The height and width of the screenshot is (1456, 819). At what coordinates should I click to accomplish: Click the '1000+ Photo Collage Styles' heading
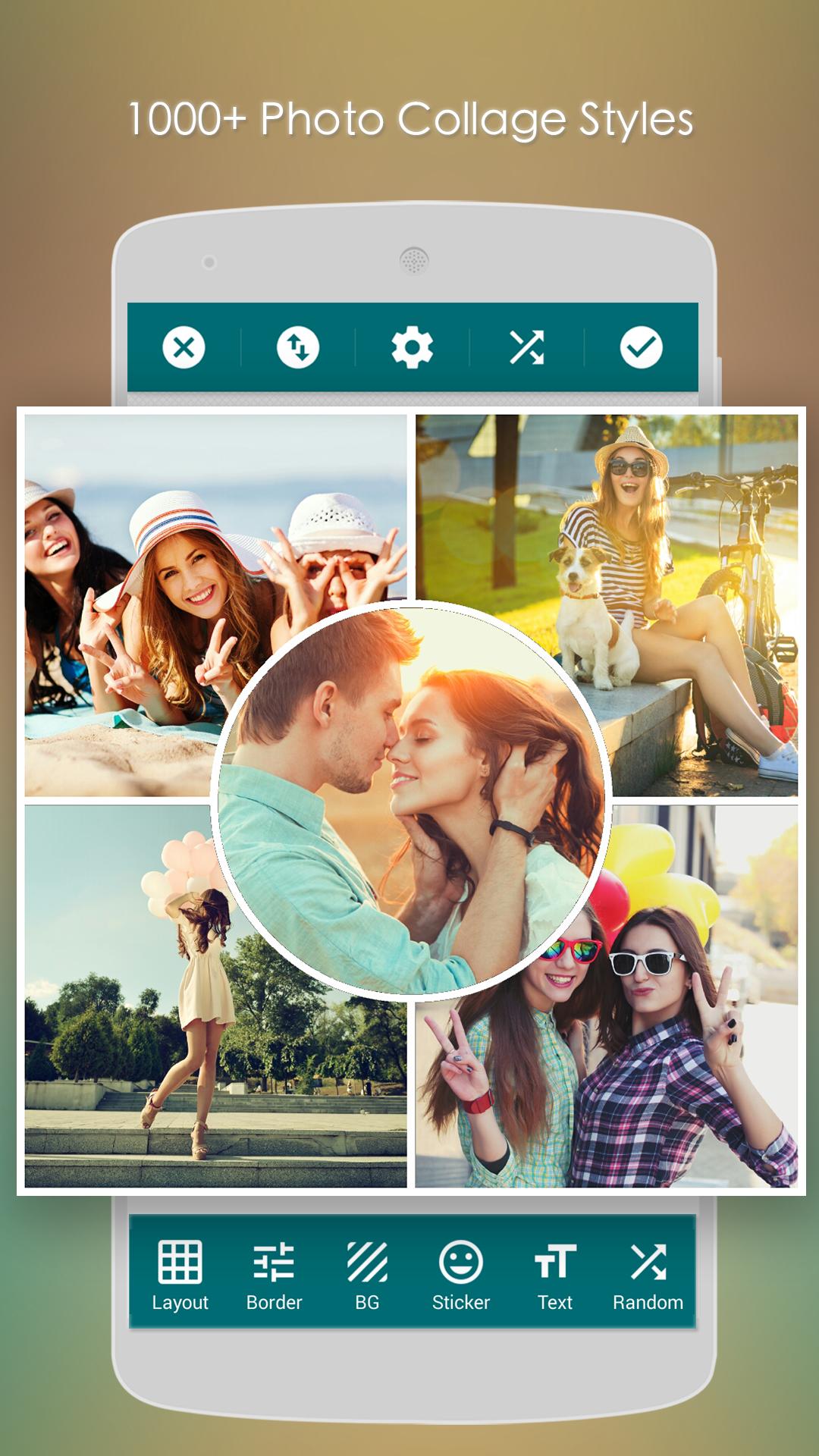coord(410,120)
